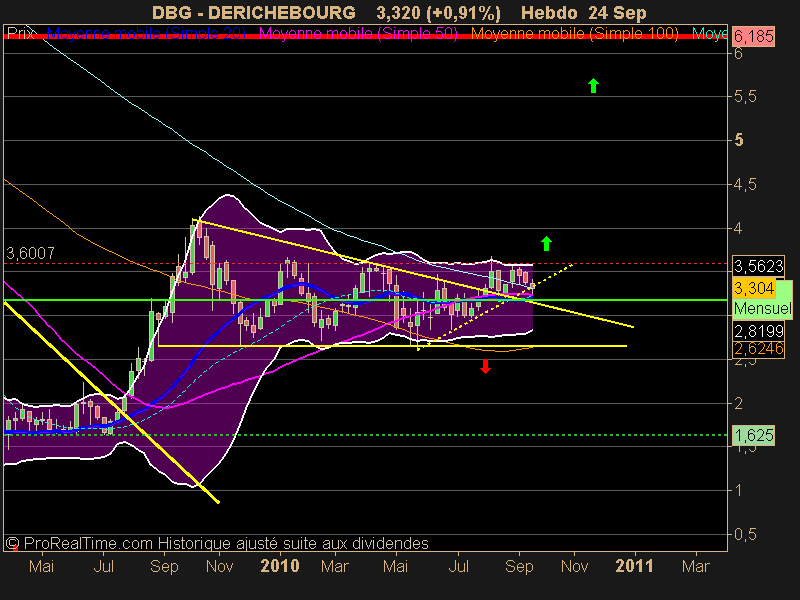Click the orange 3,304 price tag
The image size is (800, 600).
tap(754, 288)
